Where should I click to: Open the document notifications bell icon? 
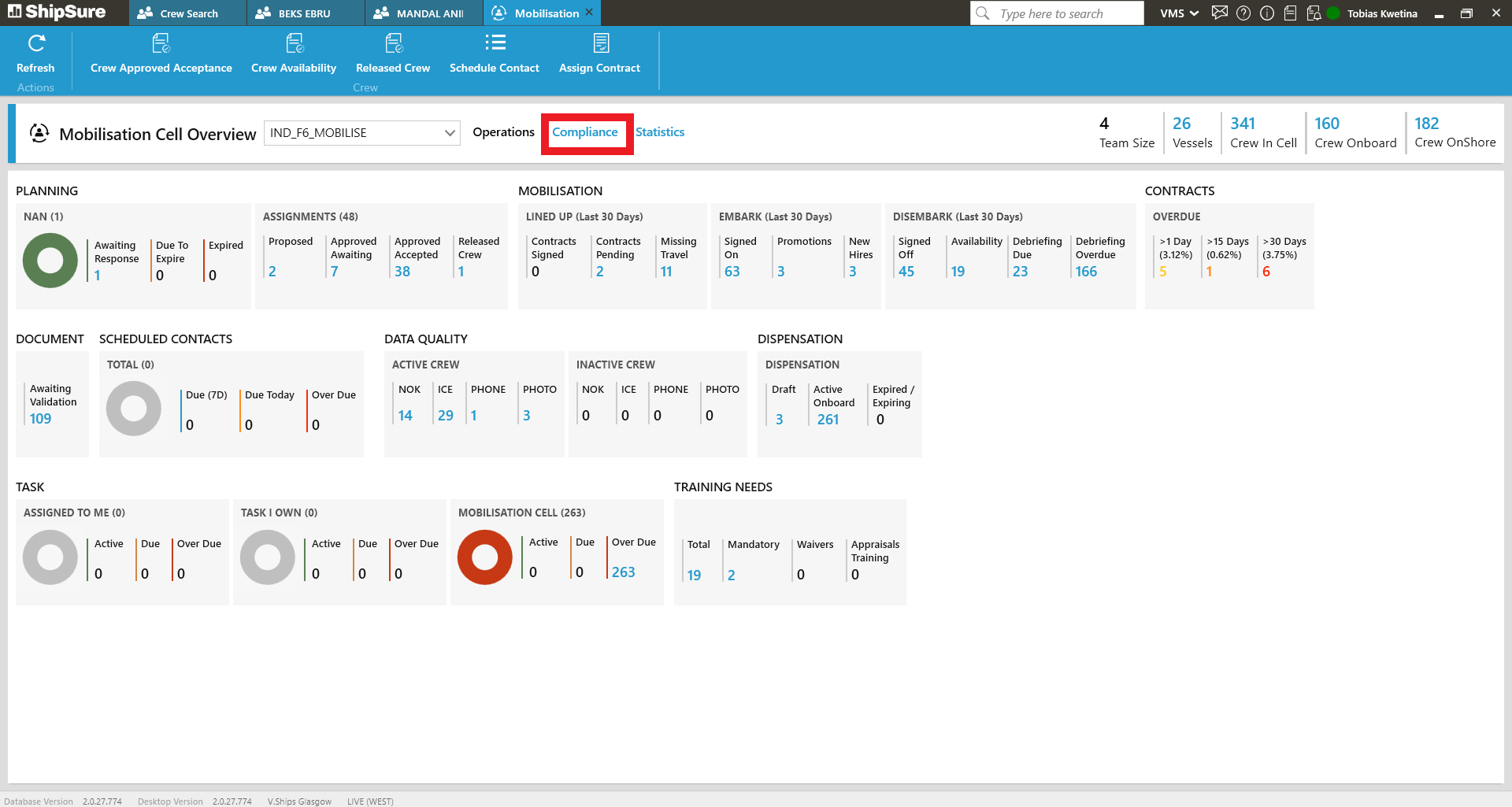pos(1314,13)
